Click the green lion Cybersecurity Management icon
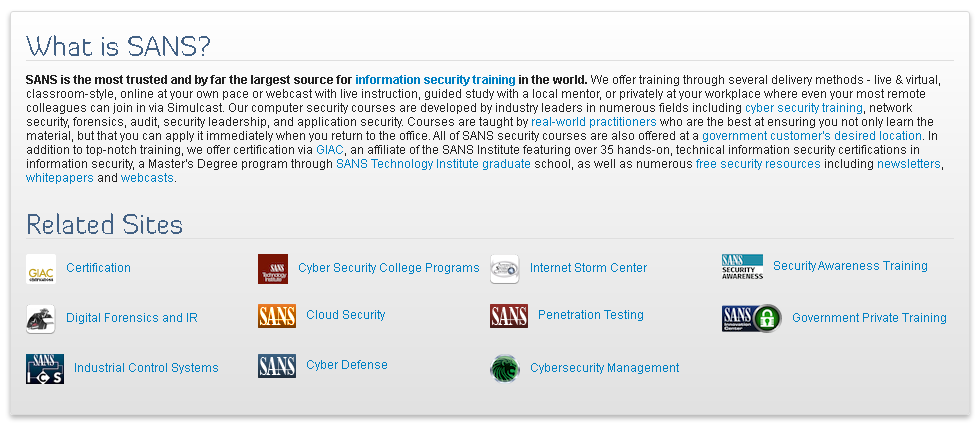The height and width of the screenshot is (434, 978). click(505, 369)
